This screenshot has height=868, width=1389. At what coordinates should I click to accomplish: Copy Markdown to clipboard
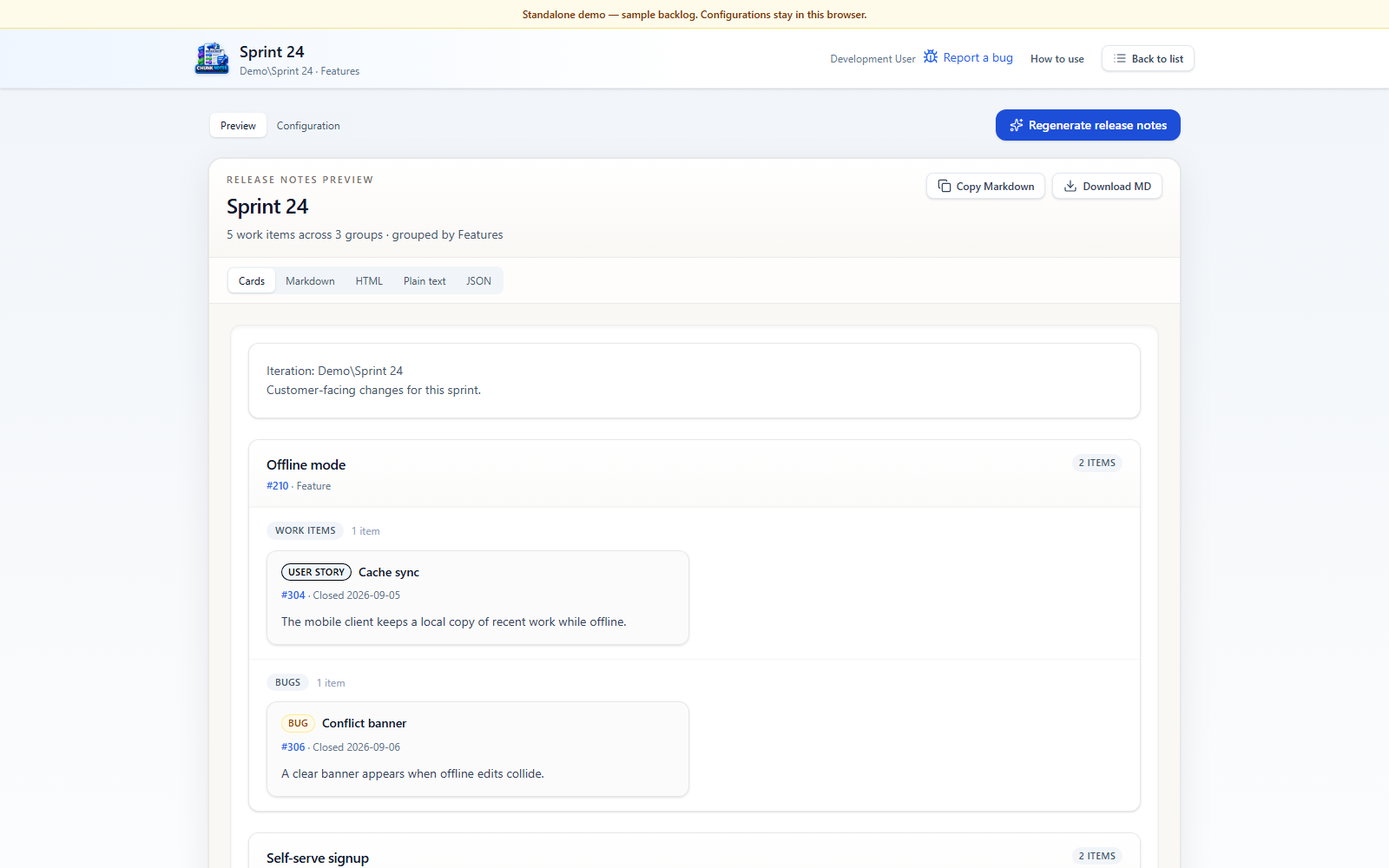(985, 186)
